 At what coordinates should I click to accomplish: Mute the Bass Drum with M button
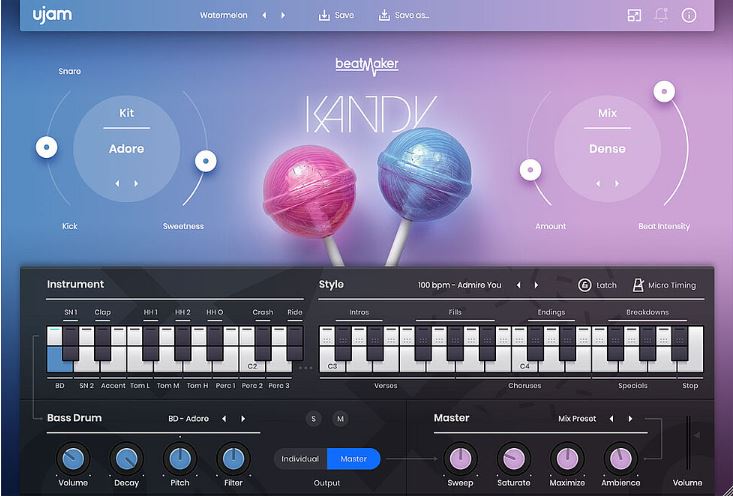340,419
